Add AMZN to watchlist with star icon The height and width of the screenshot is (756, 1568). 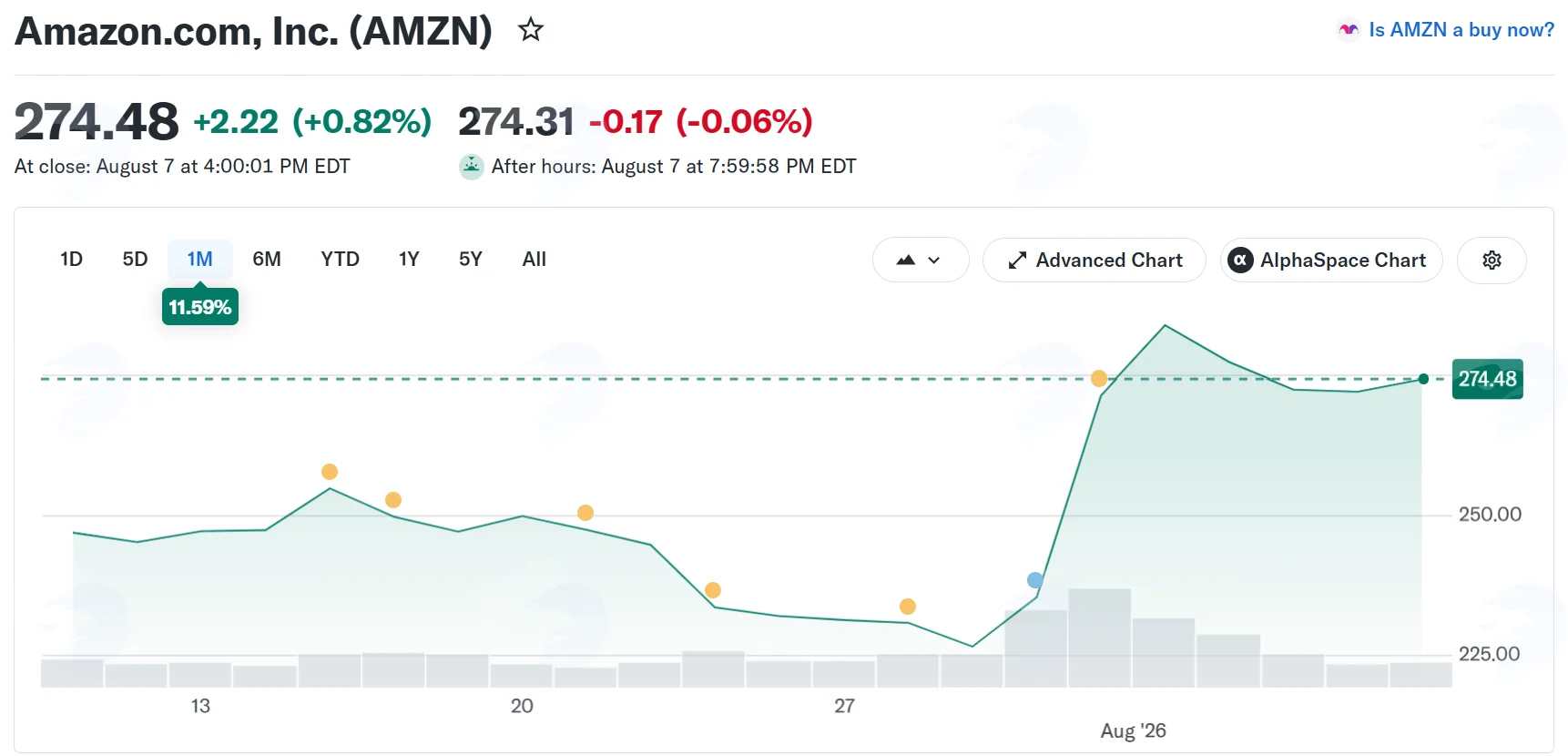point(531,30)
